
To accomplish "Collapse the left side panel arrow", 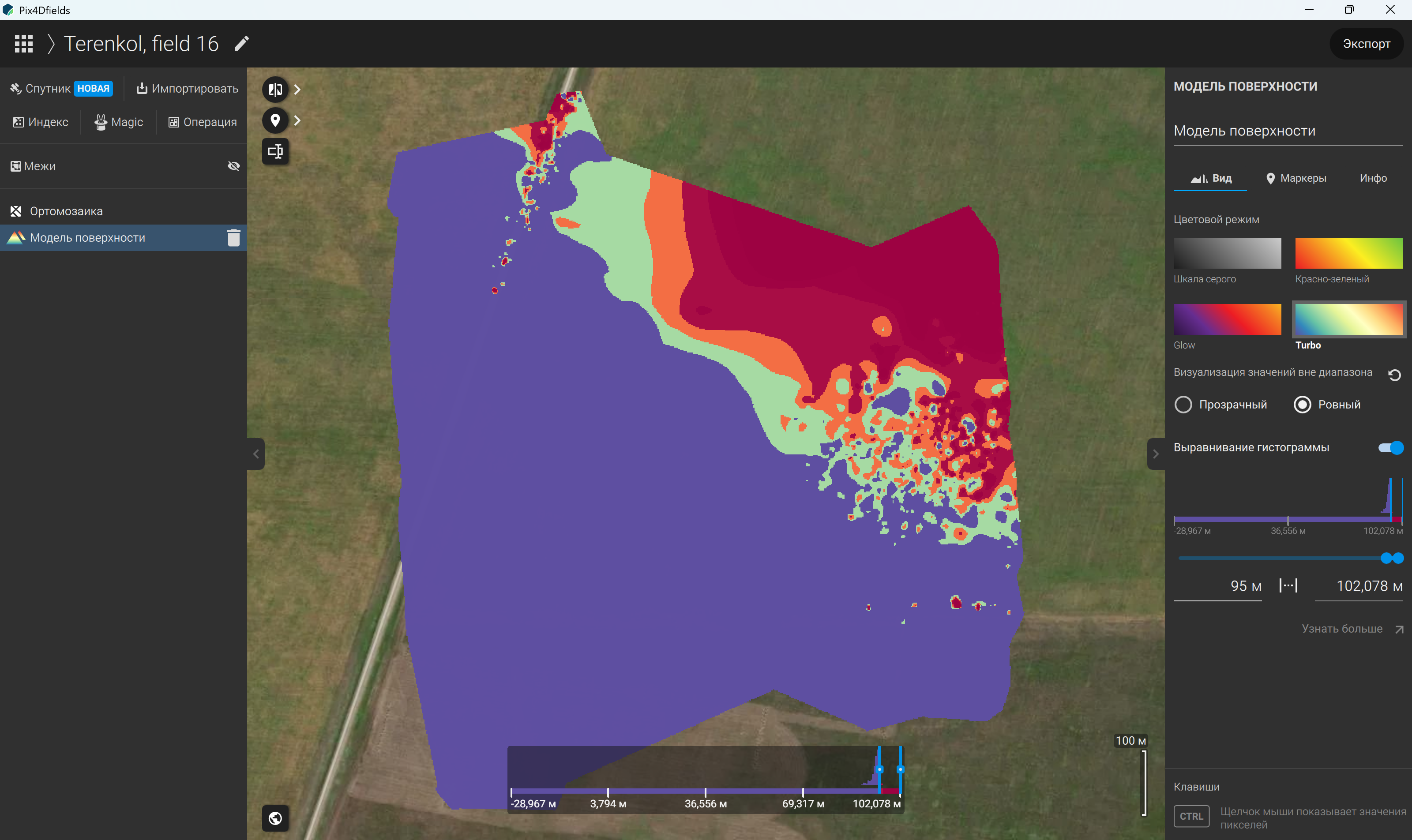I will point(256,454).
